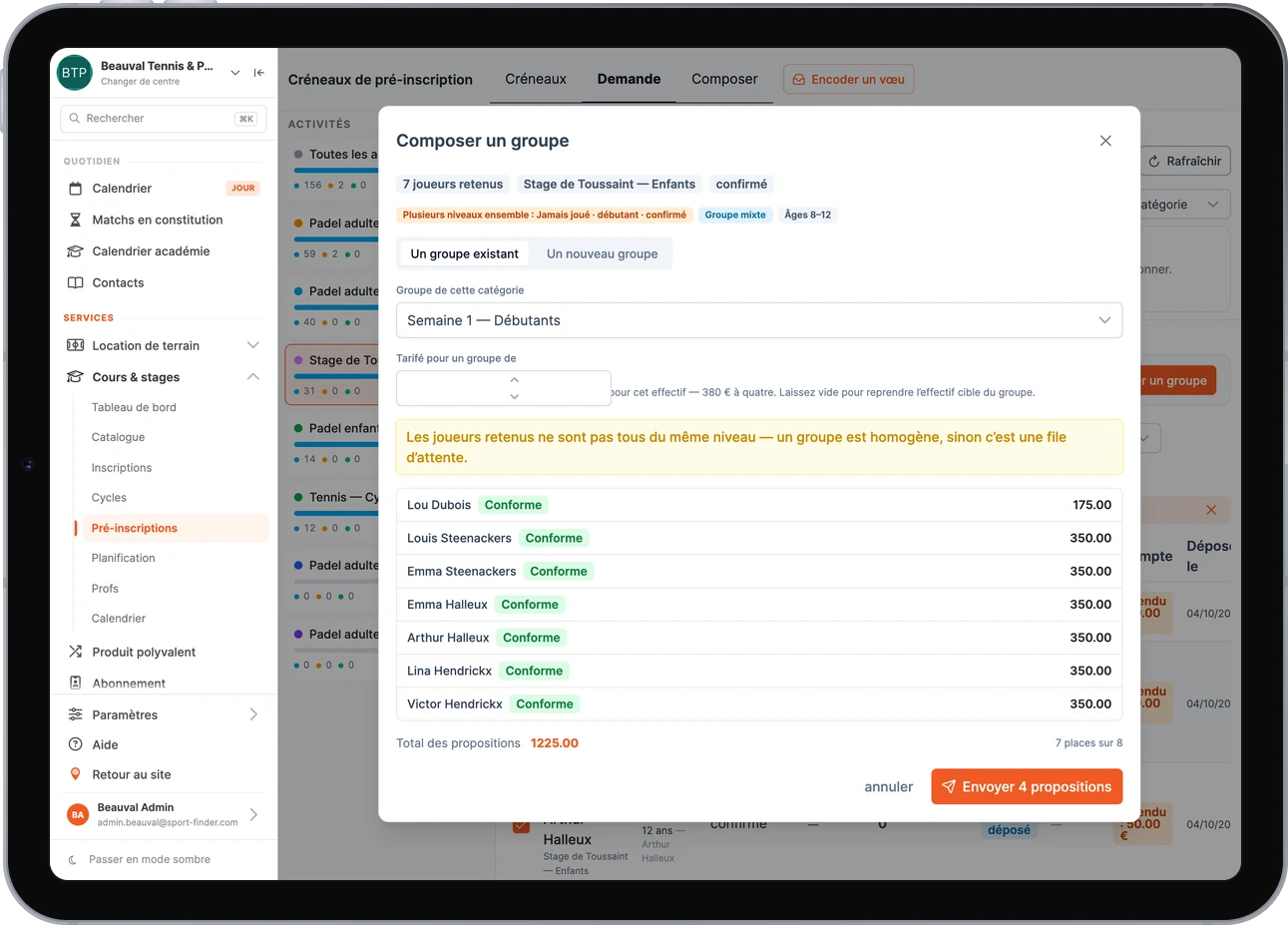Toggle the Arthur Halleux row checkbox
The height and width of the screenshot is (925, 1288).
click(x=521, y=825)
